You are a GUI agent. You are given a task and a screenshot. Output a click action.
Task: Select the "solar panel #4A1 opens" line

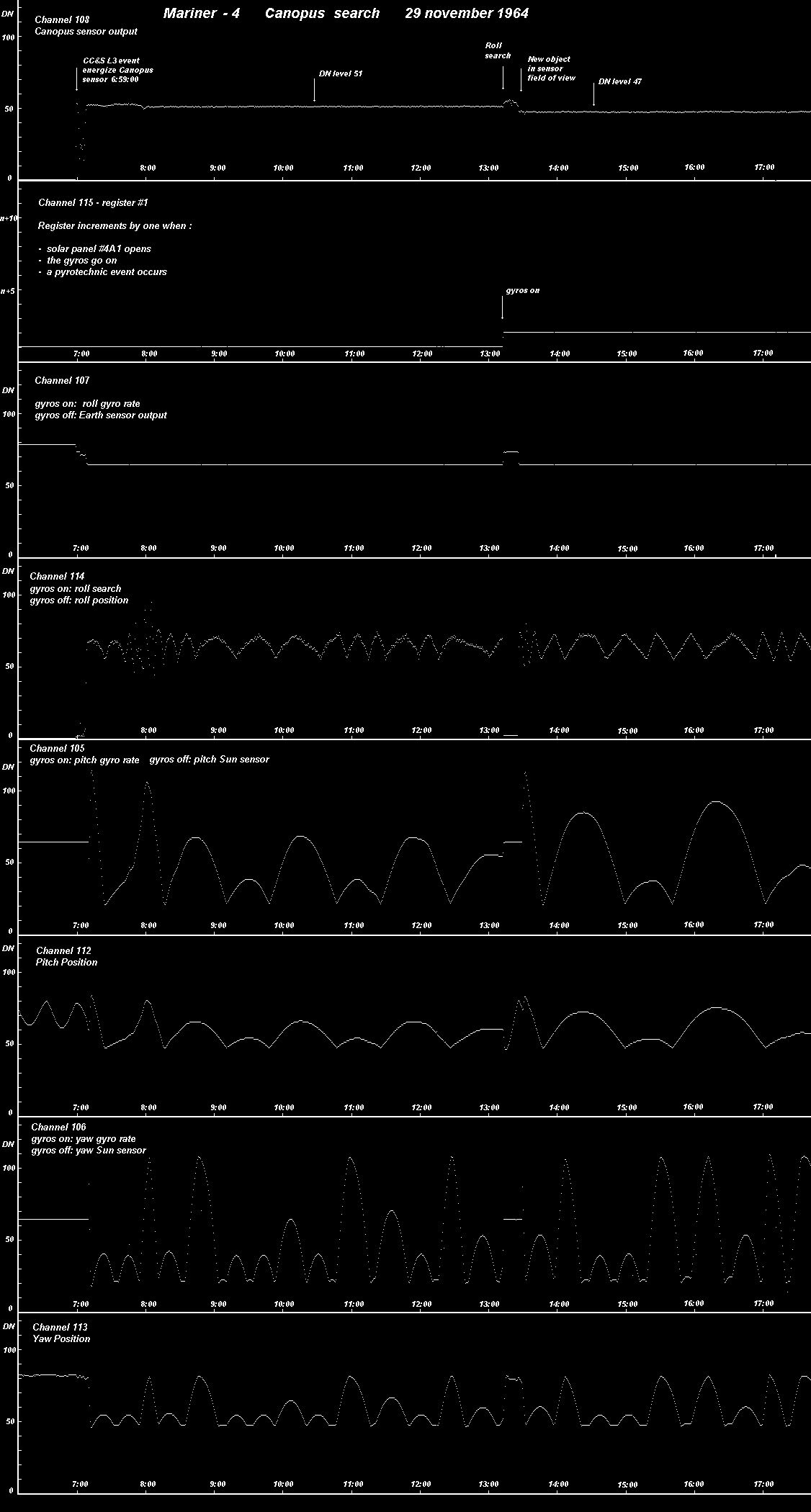(x=99, y=248)
